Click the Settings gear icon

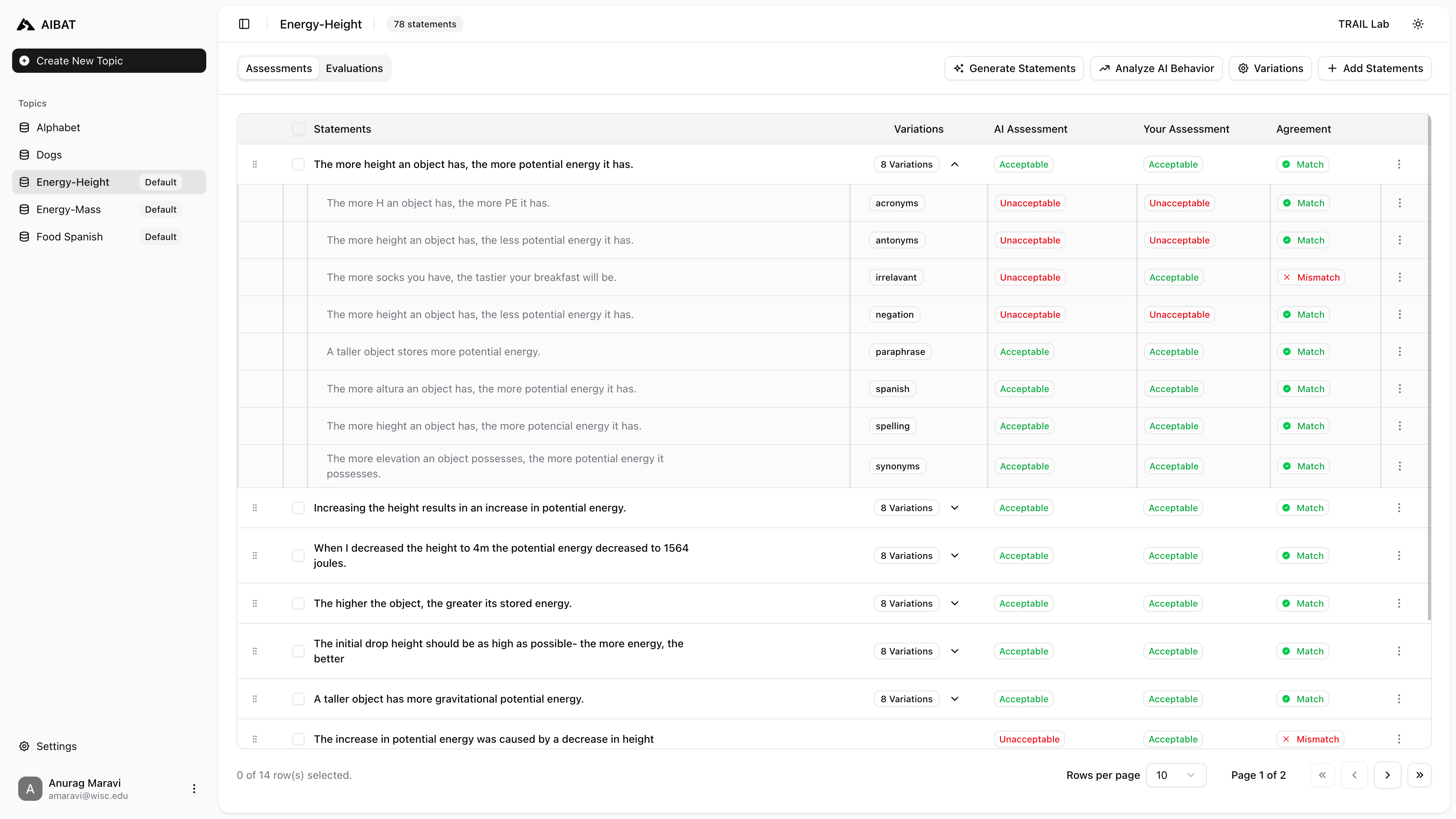[x=24, y=746]
